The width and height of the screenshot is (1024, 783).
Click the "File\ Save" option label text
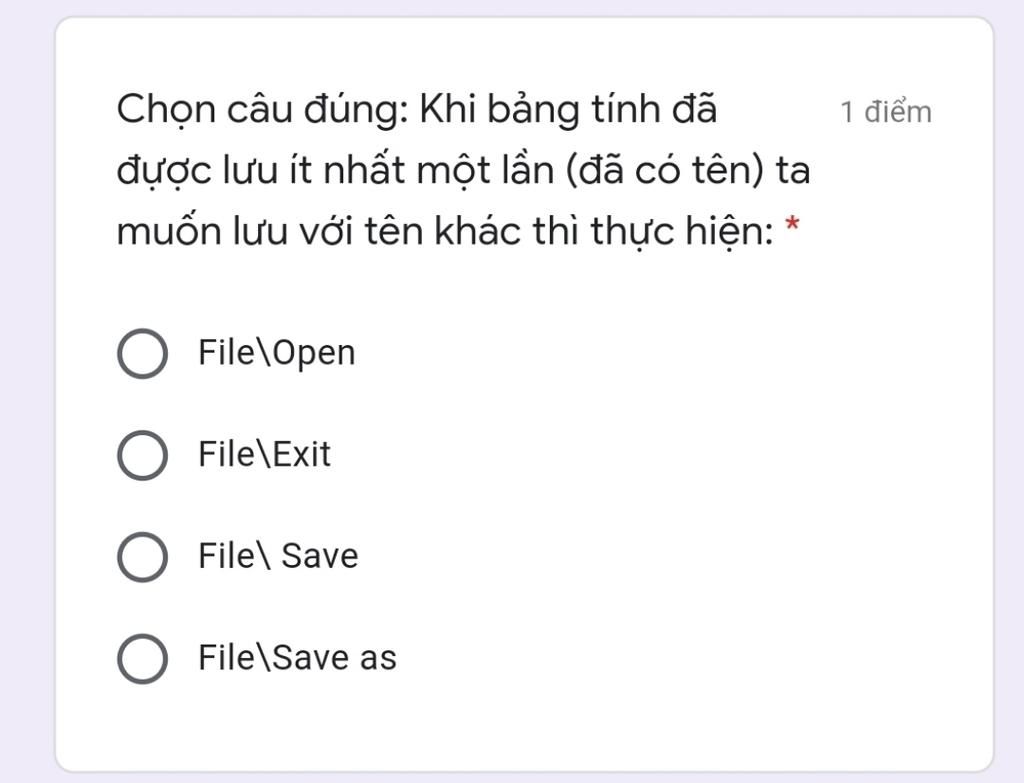coord(277,556)
